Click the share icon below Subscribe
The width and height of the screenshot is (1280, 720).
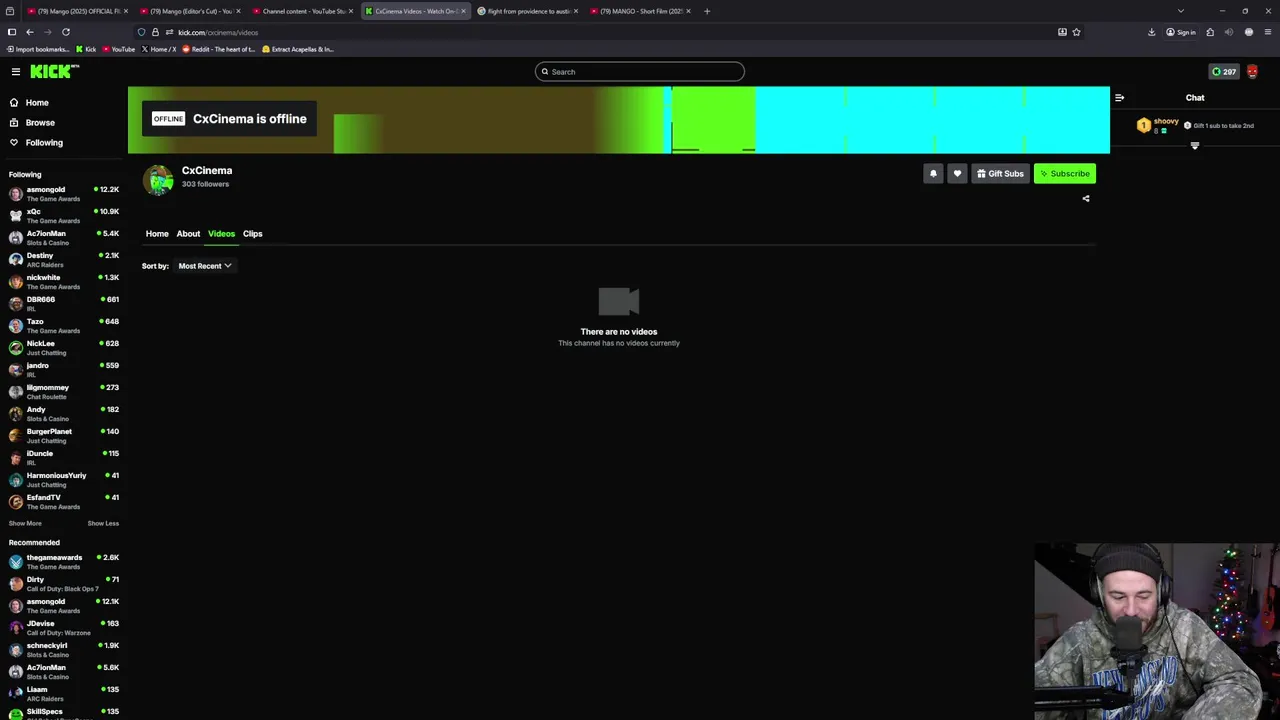[x=1086, y=199]
